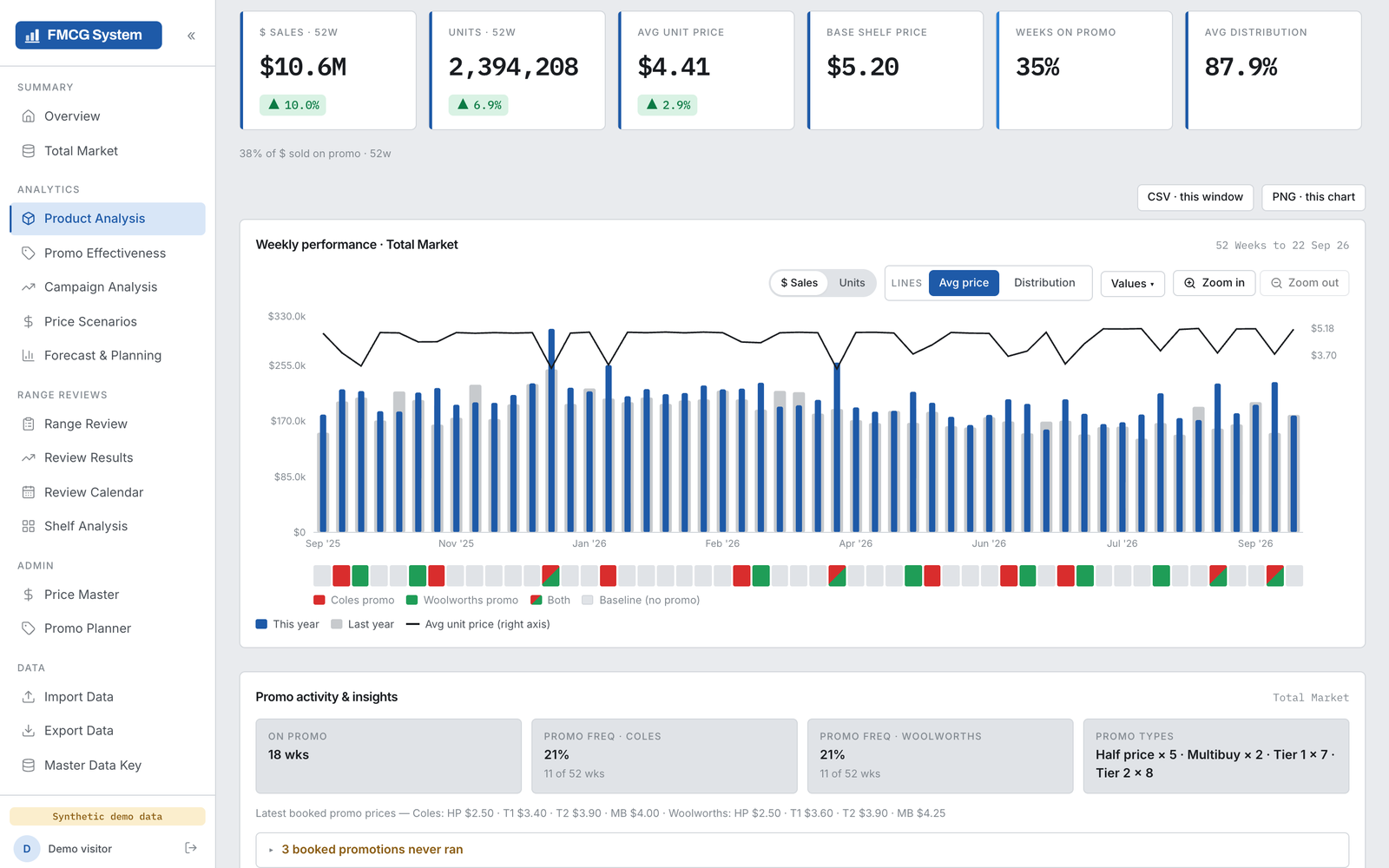Viewport: 1389px width, 868px height.
Task: Click the 10.0% sales growth badge
Action: click(293, 105)
